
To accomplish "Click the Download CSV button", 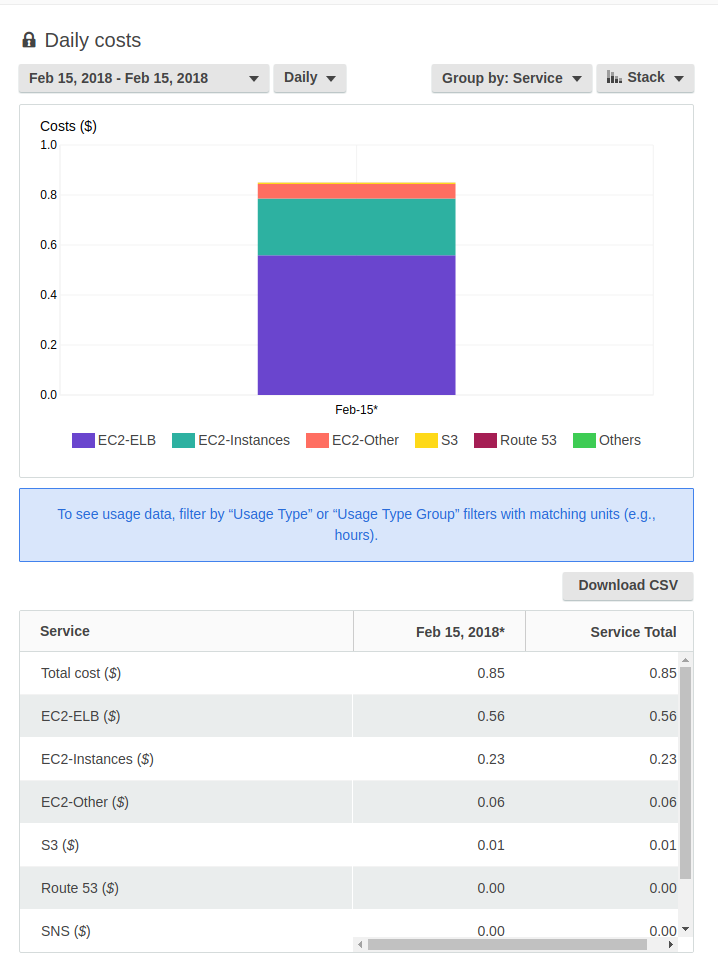I will tap(627, 586).
